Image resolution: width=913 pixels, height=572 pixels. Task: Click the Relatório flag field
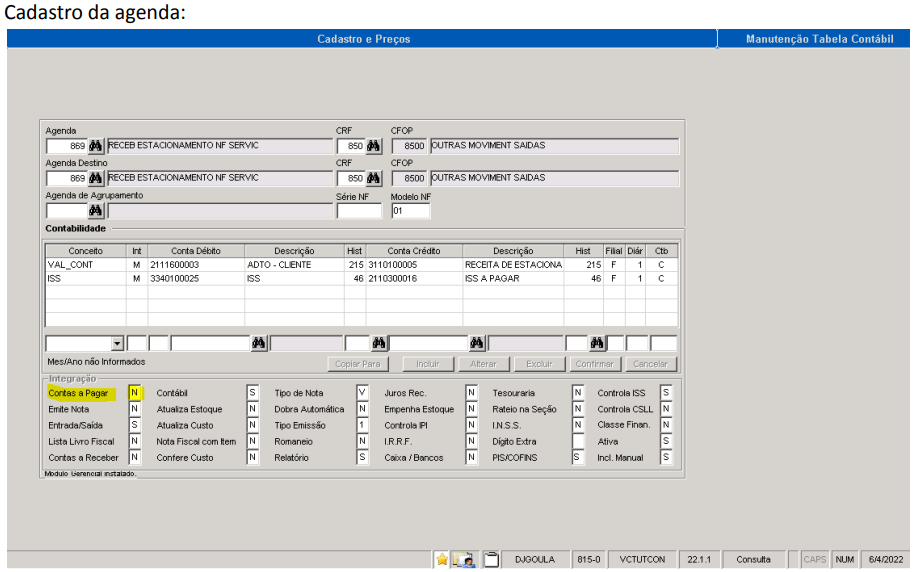(x=362, y=457)
